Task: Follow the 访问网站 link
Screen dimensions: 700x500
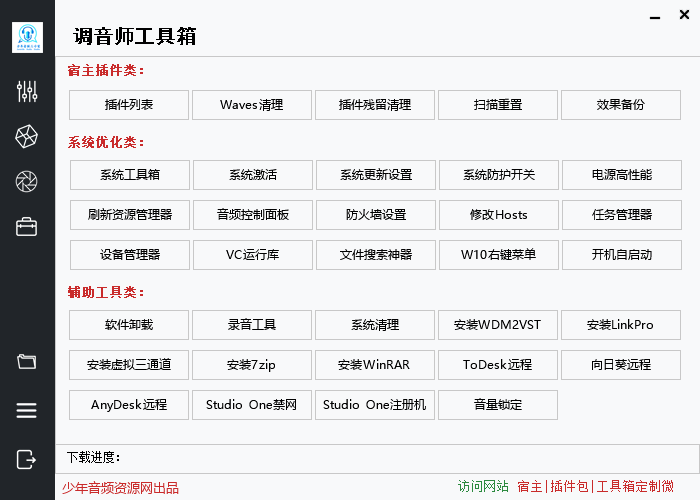Action: tap(483, 486)
